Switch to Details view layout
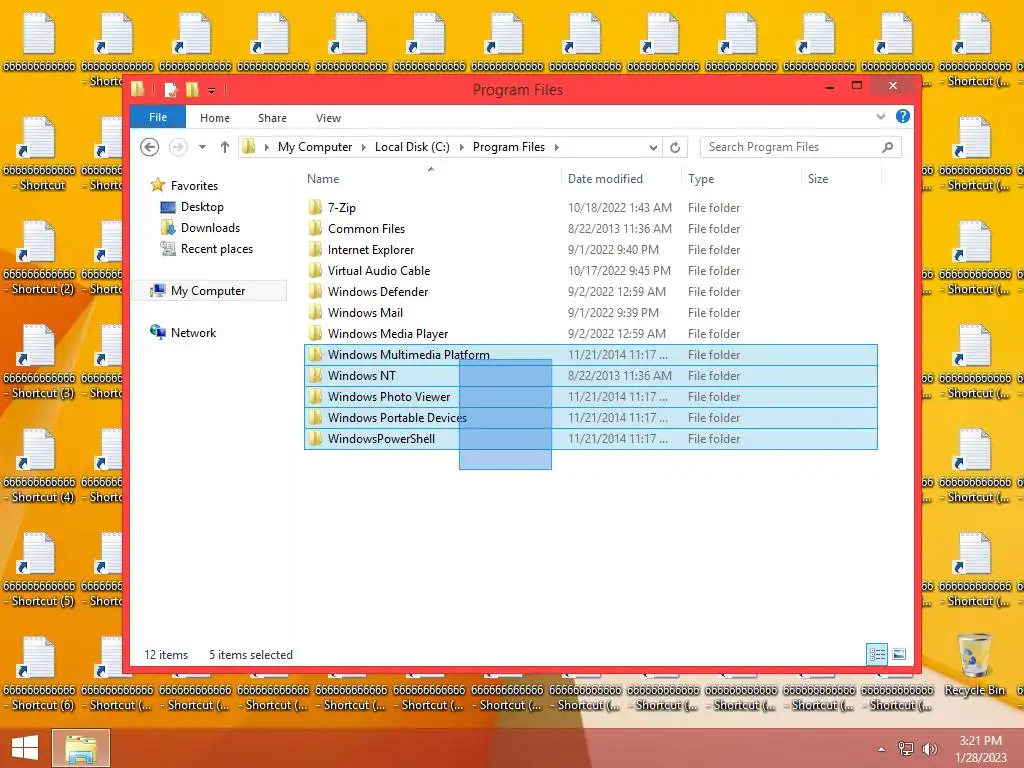1024x768 pixels. pos(877,654)
